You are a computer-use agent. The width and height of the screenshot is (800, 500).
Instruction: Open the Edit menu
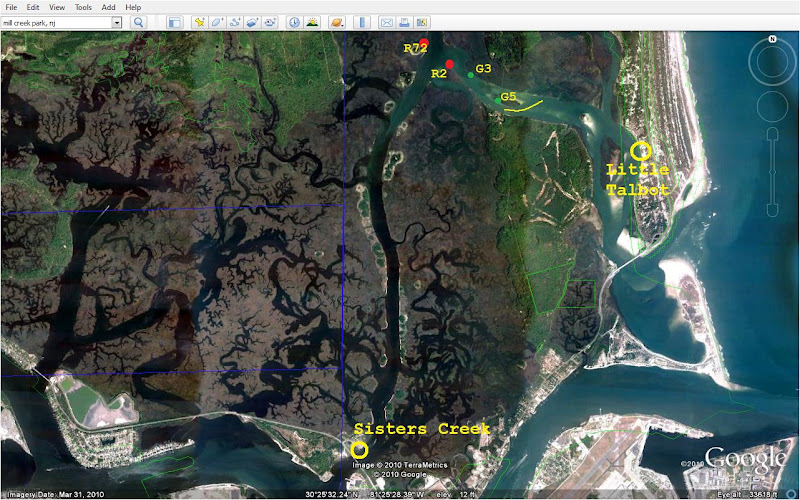(33, 7)
